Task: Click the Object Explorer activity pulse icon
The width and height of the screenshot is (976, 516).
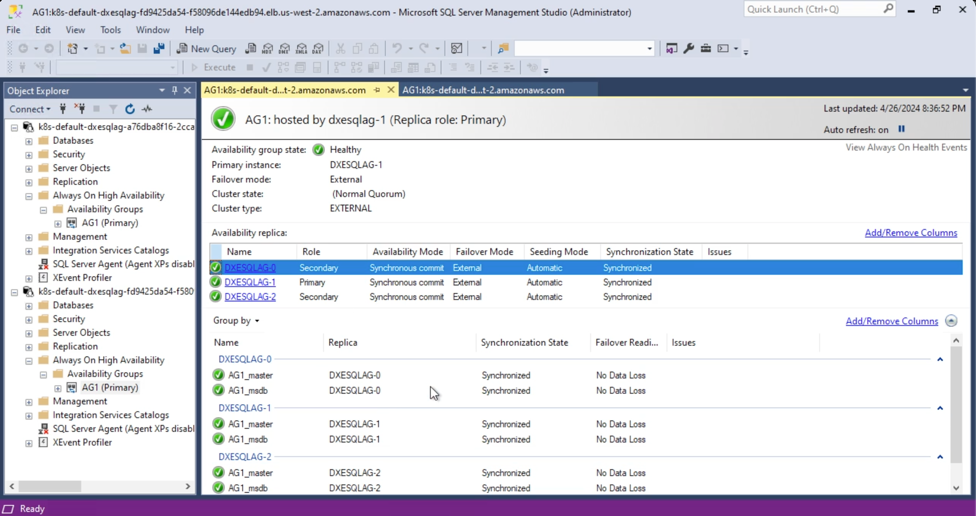Action: (x=147, y=109)
